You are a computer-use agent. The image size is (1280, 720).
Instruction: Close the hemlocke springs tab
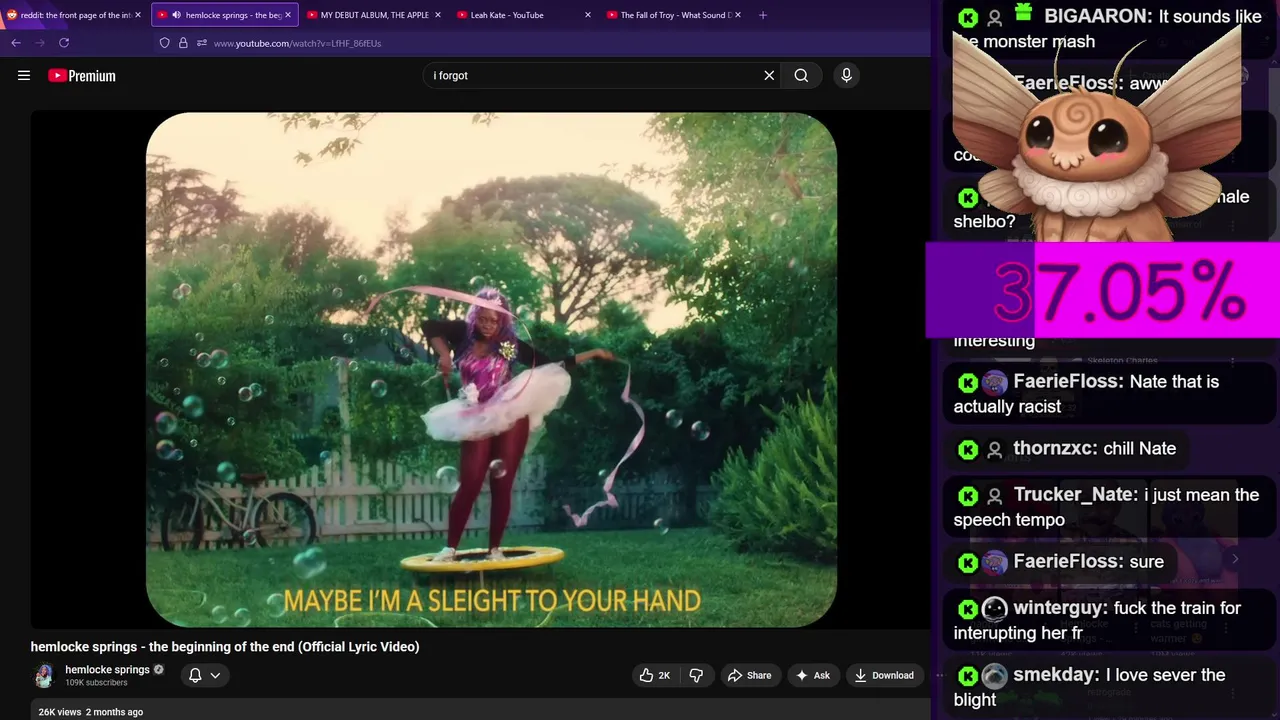tap(288, 15)
